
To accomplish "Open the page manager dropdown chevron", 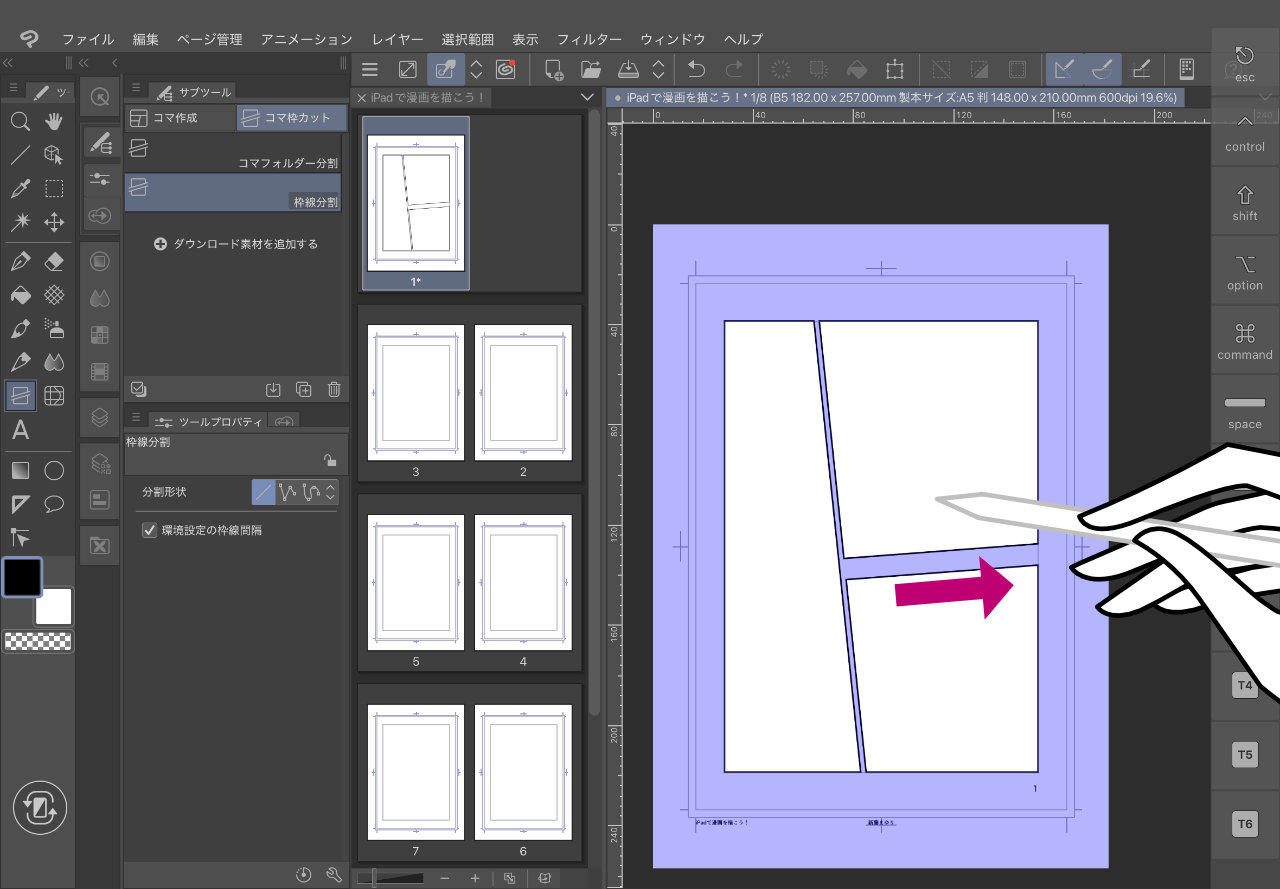I will 587,97.
